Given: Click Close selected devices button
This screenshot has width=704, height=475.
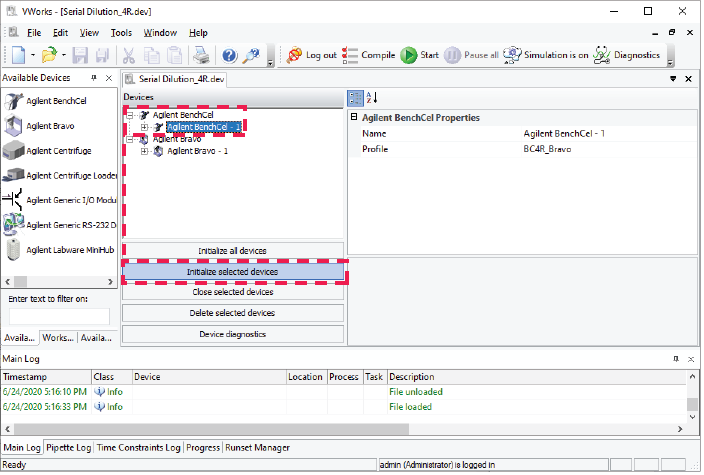Looking at the screenshot, I should pyautogui.click(x=233, y=292).
